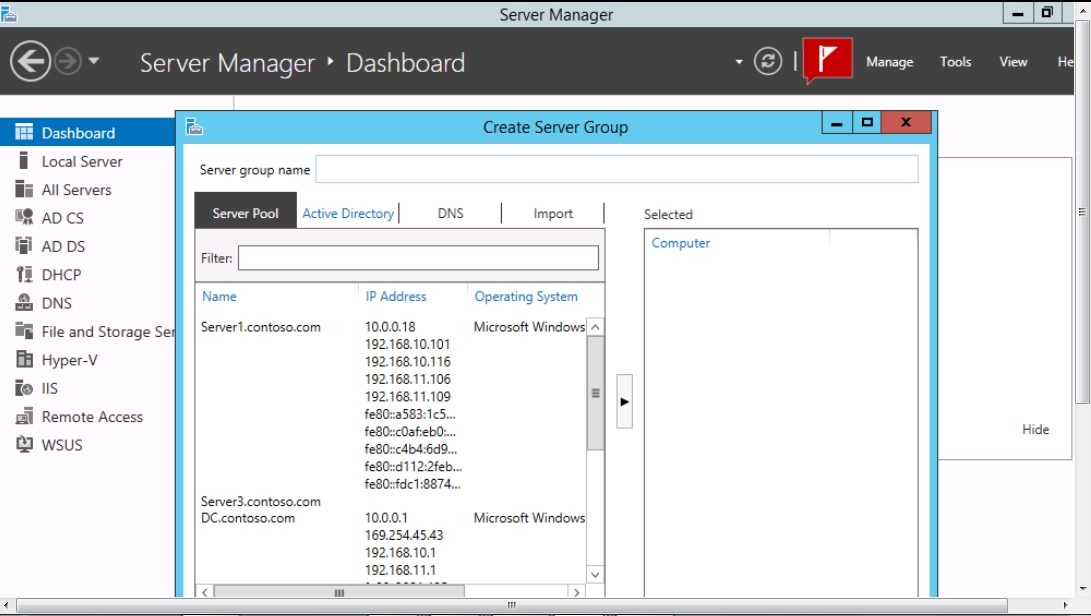
Task: Sort server list by Name column
Action: [219, 297]
